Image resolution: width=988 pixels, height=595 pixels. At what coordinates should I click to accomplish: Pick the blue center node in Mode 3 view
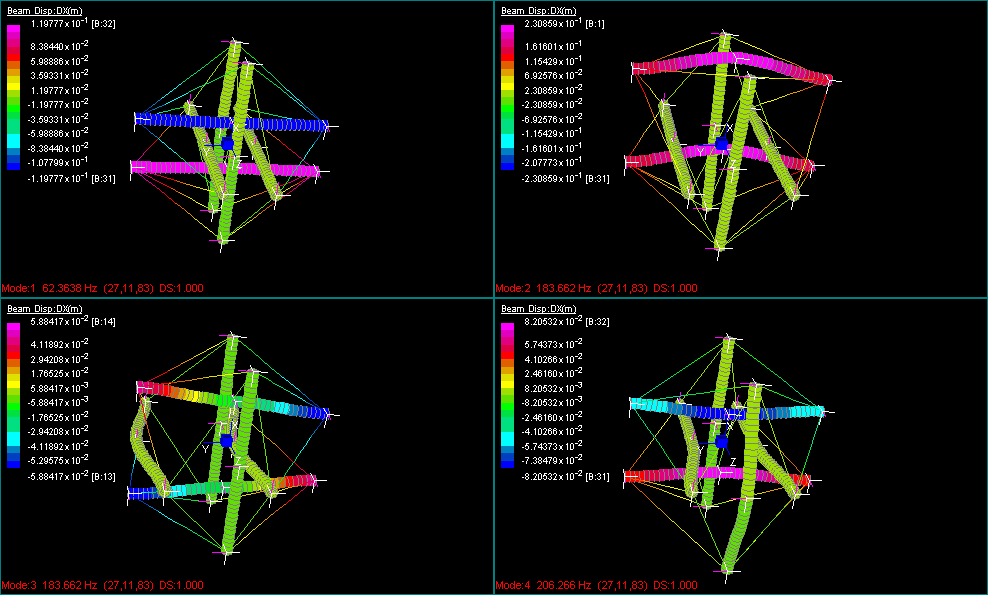point(227,440)
